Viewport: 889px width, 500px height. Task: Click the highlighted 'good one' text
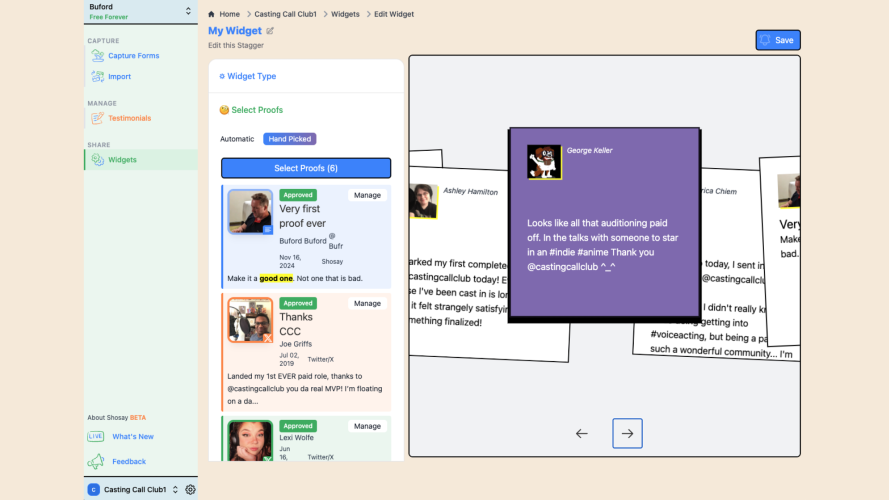[x=276, y=278]
